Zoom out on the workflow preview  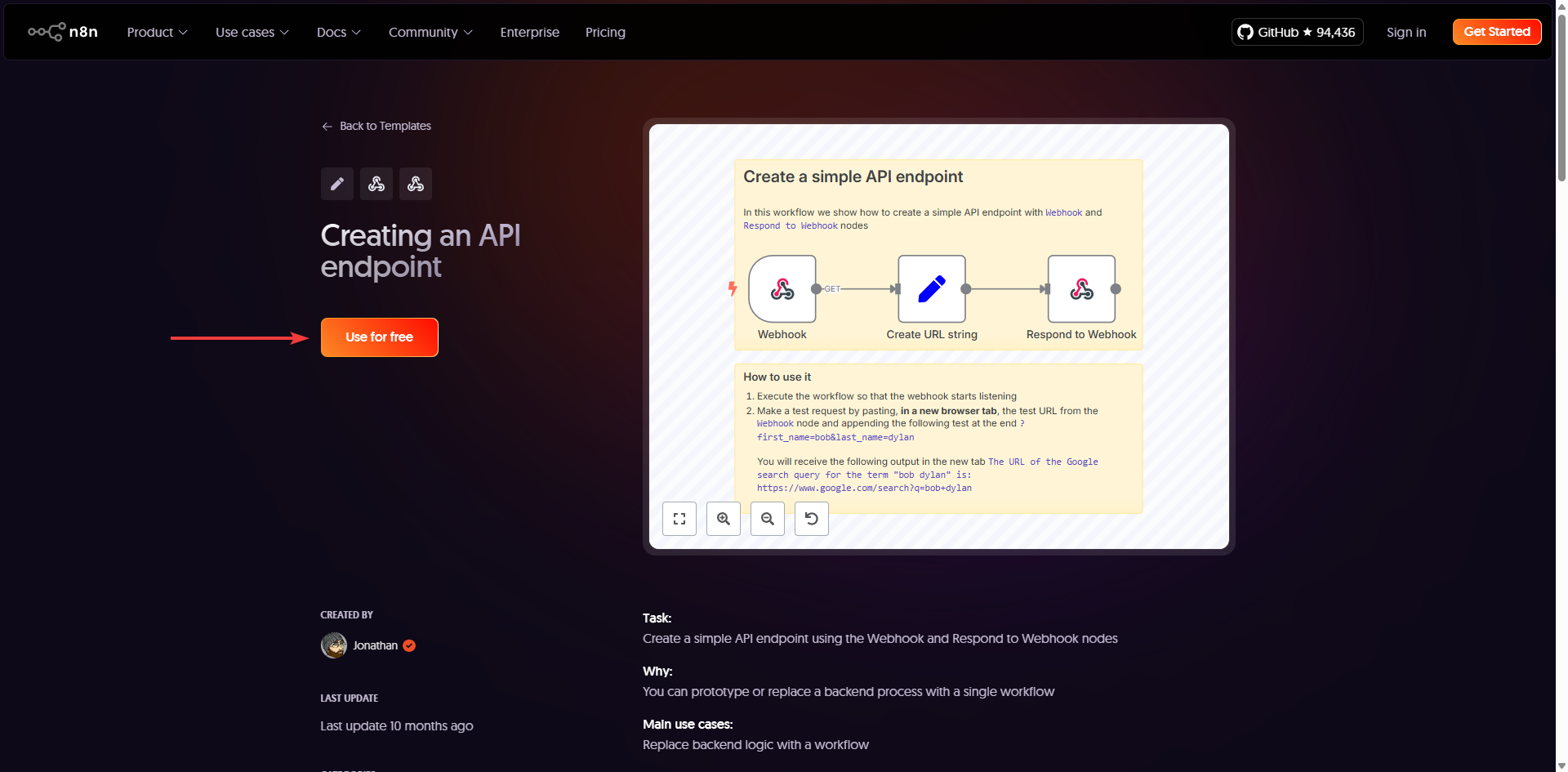(768, 519)
